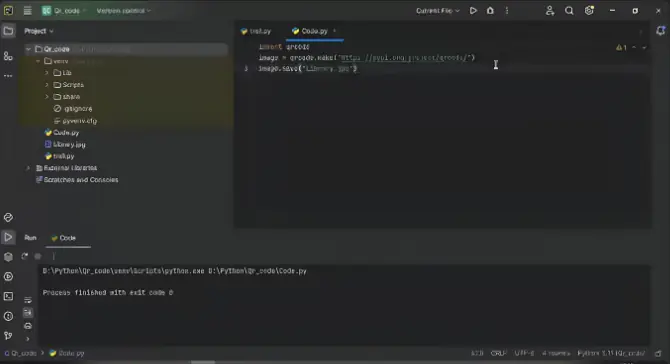670x364 pixels.
Task: Expand the share folder
Action: [x=47, y=97]
